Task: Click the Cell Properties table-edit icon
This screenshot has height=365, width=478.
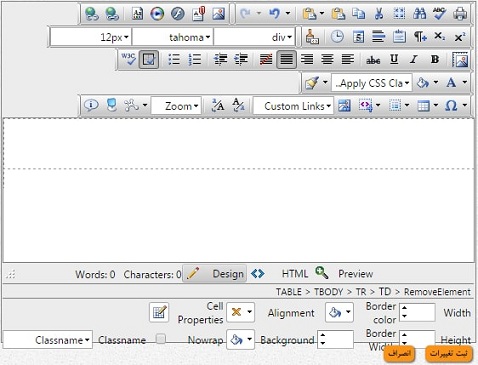Action: click(x=159, y=312)
